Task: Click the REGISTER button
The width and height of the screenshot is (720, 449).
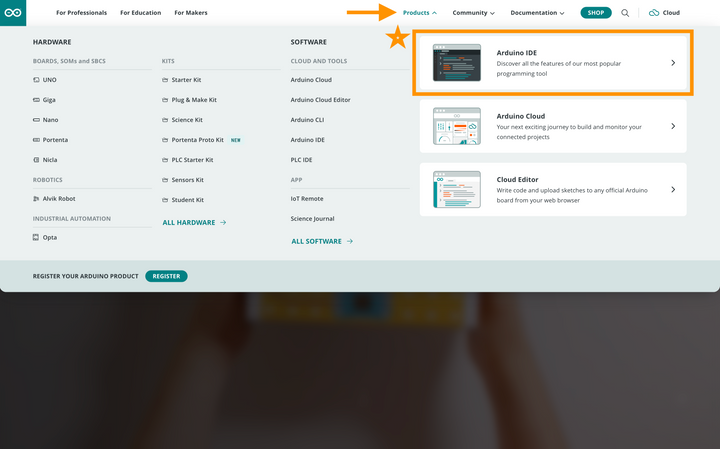Action: click(x=166, y=276)
